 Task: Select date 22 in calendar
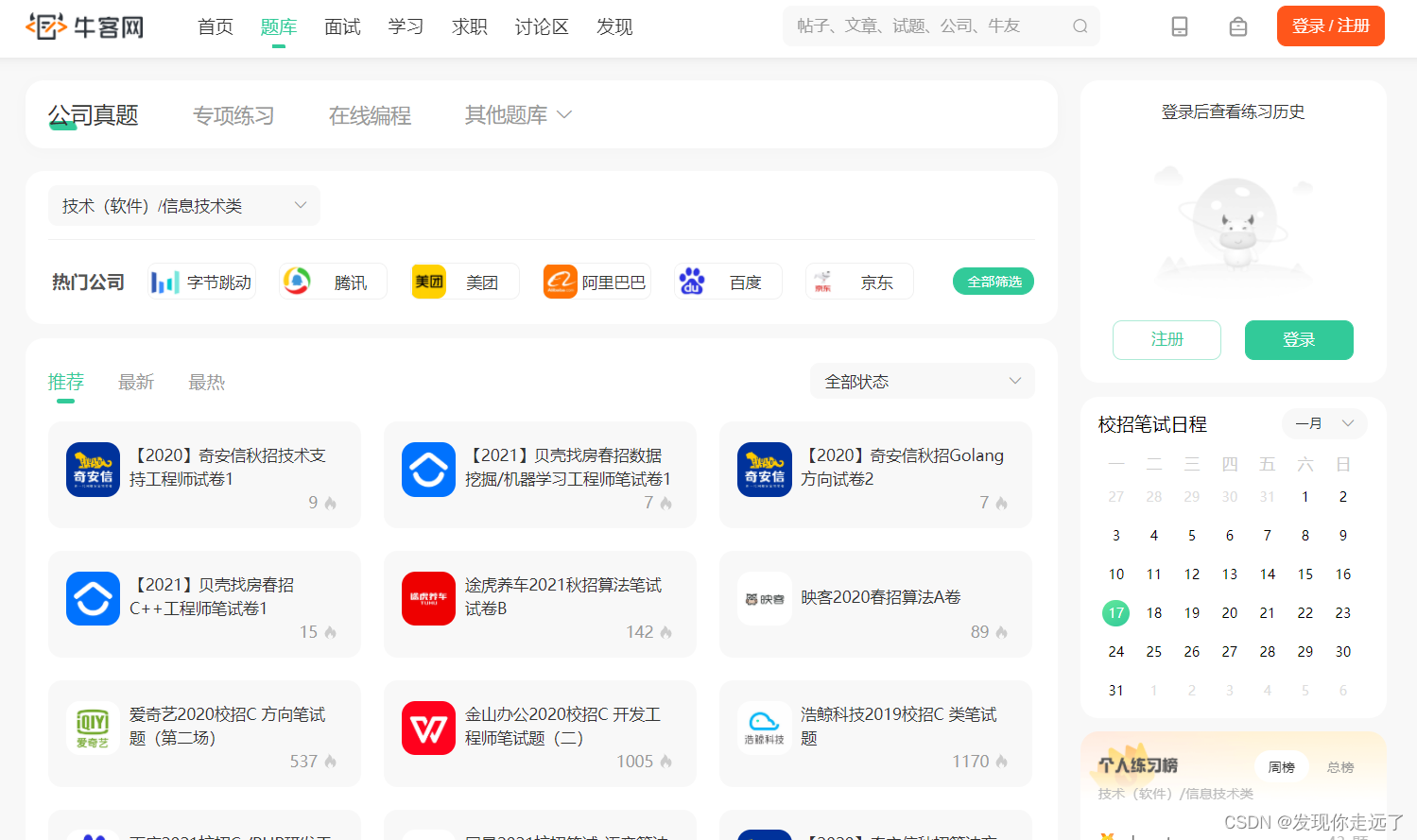(1305, 613)
